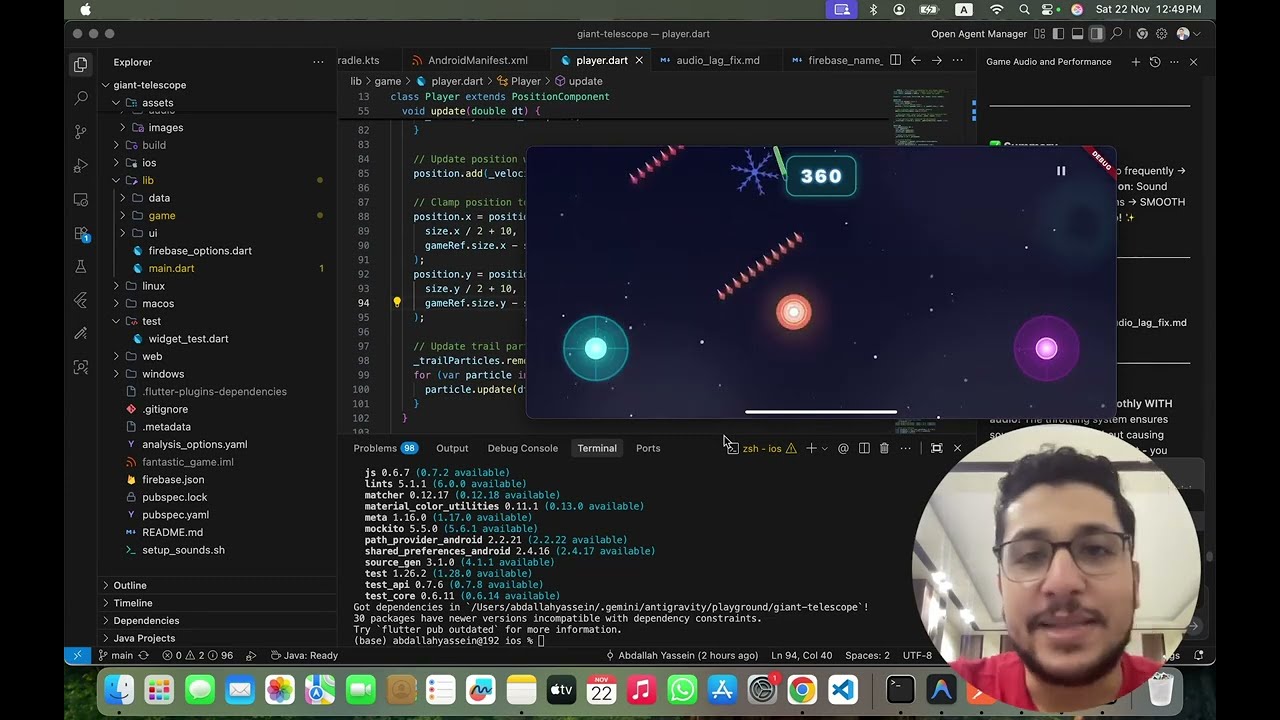Close the player.dart editor tab
The image size is (1280, 720).
639,60
